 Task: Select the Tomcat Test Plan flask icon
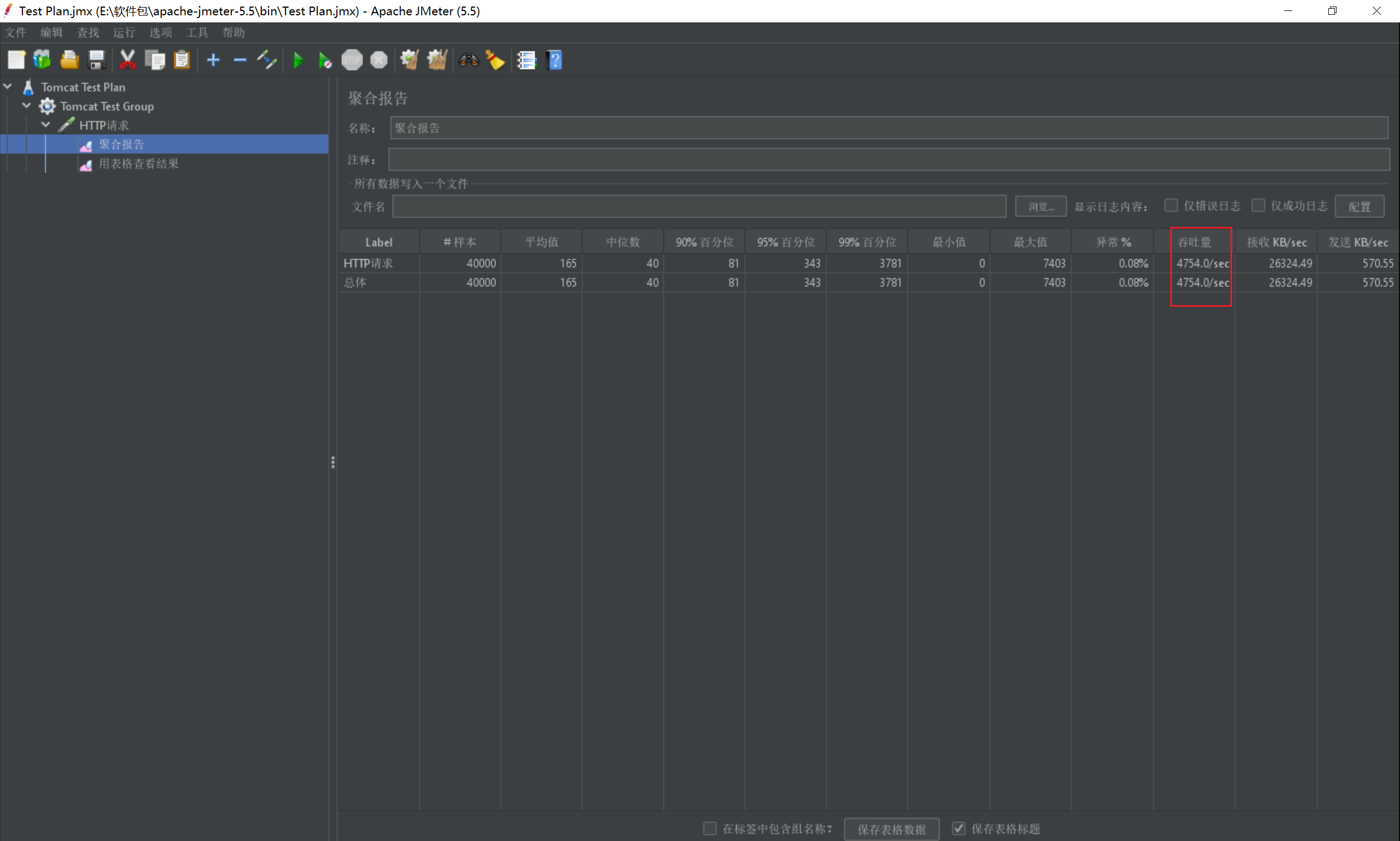[28, 87]
